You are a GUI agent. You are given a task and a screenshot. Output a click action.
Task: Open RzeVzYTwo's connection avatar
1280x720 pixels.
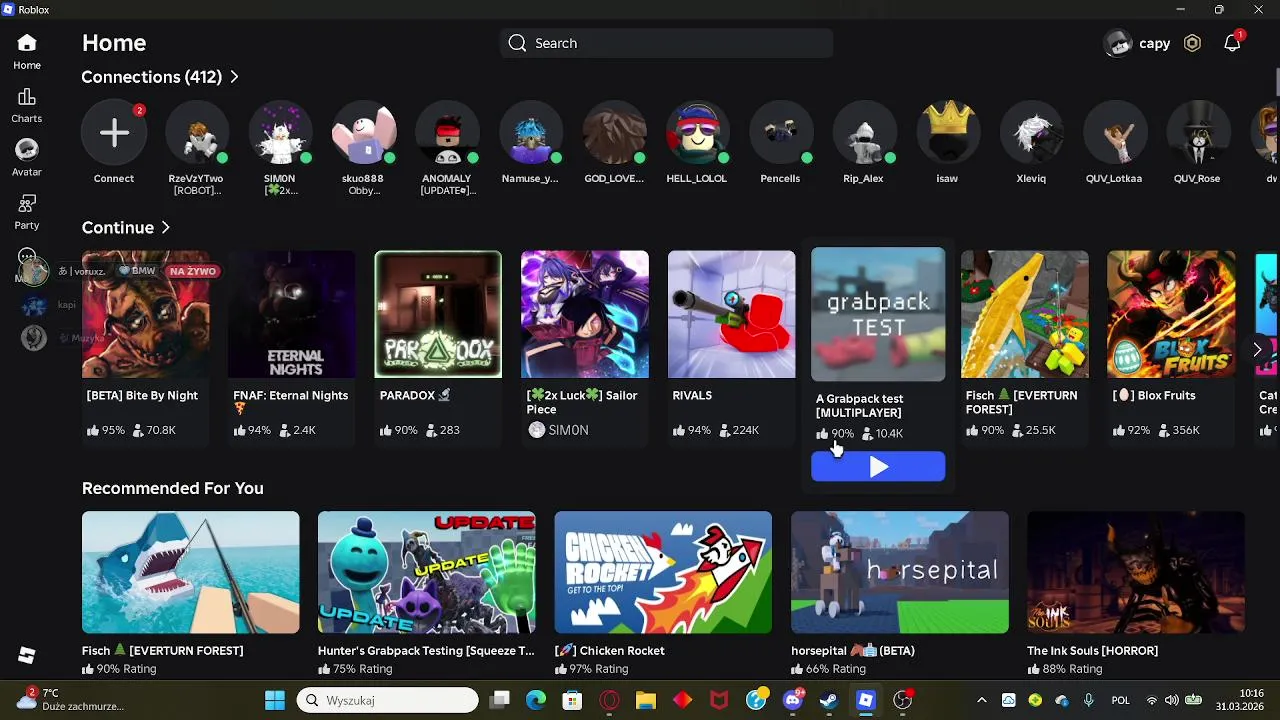[x=197, y=133]
